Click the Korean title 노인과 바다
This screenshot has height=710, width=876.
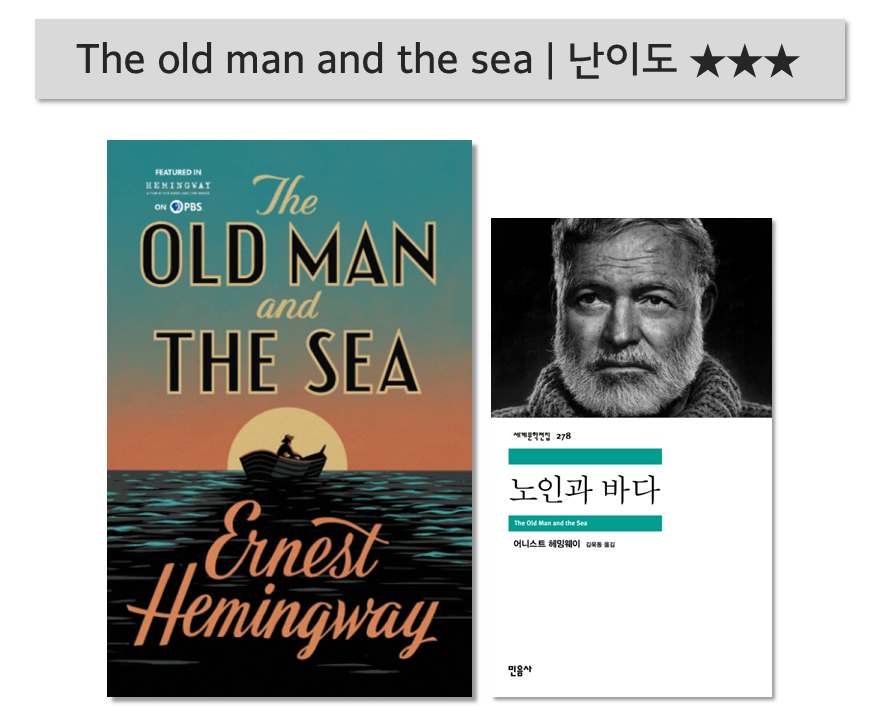pyautogui.click(x=584, y=489)
